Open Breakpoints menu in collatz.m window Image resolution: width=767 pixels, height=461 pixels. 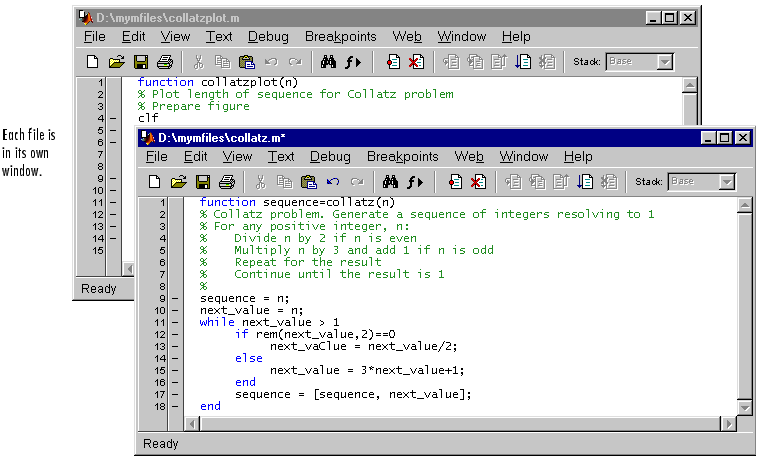click(x=402, y=157)
